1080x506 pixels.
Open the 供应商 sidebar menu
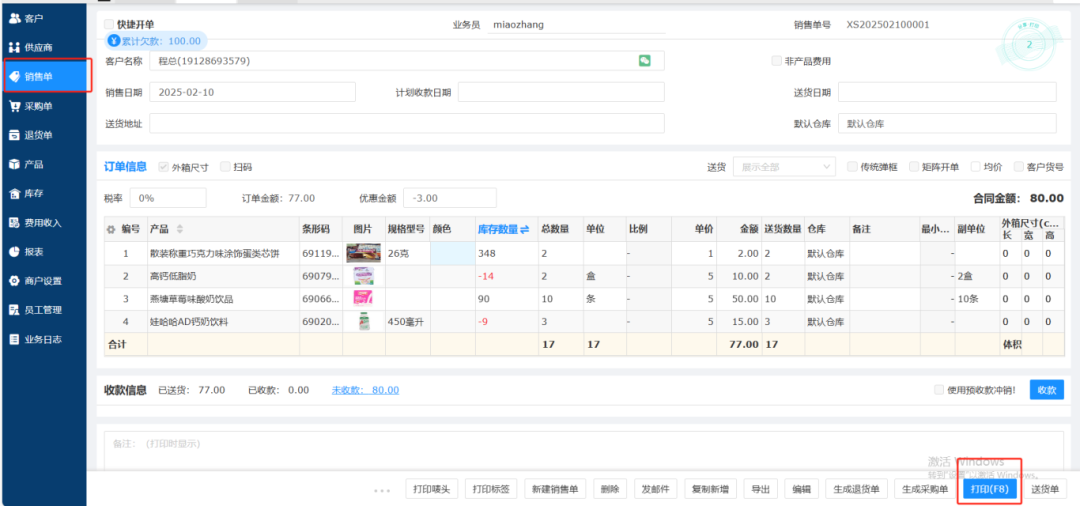pyautogui.click(x=44, y=48)
